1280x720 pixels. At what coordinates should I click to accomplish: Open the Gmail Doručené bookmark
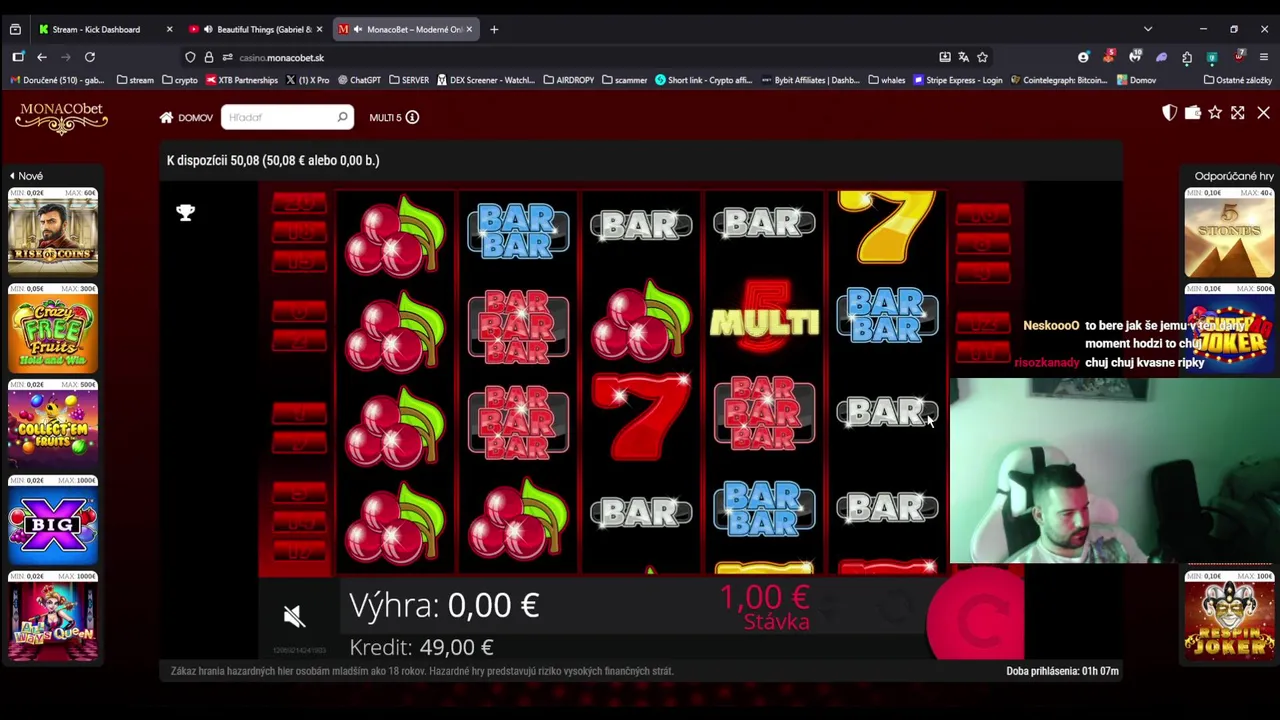tap(58, 80)
